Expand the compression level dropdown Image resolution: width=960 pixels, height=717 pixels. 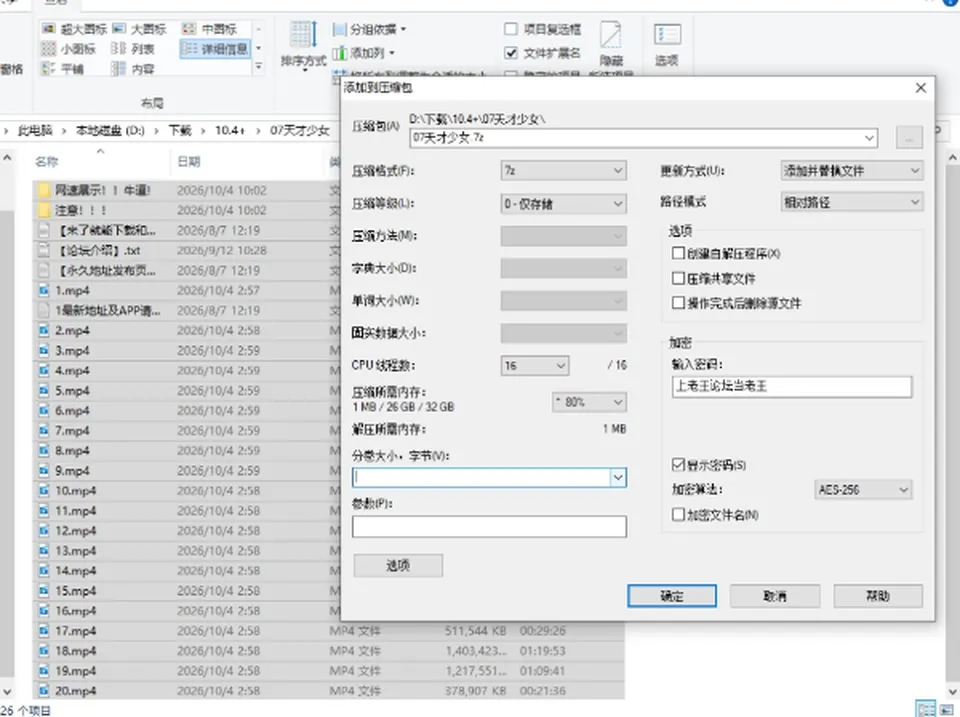click(563, 203)
